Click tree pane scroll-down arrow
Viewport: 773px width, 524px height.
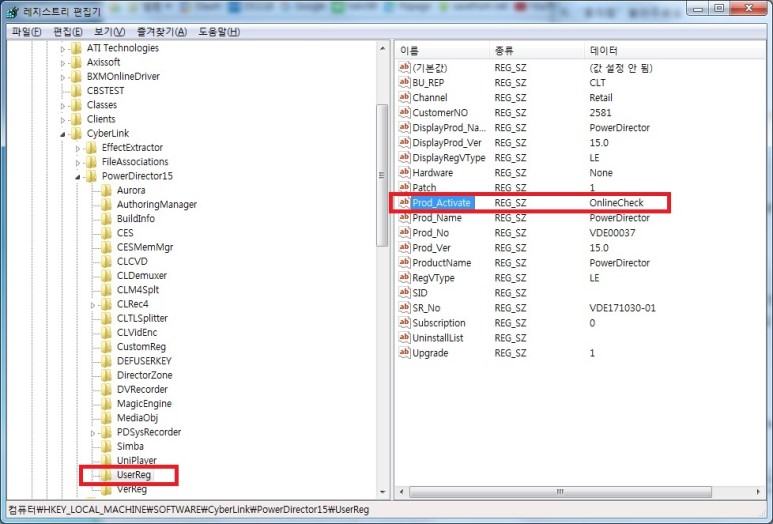point(383,492)
